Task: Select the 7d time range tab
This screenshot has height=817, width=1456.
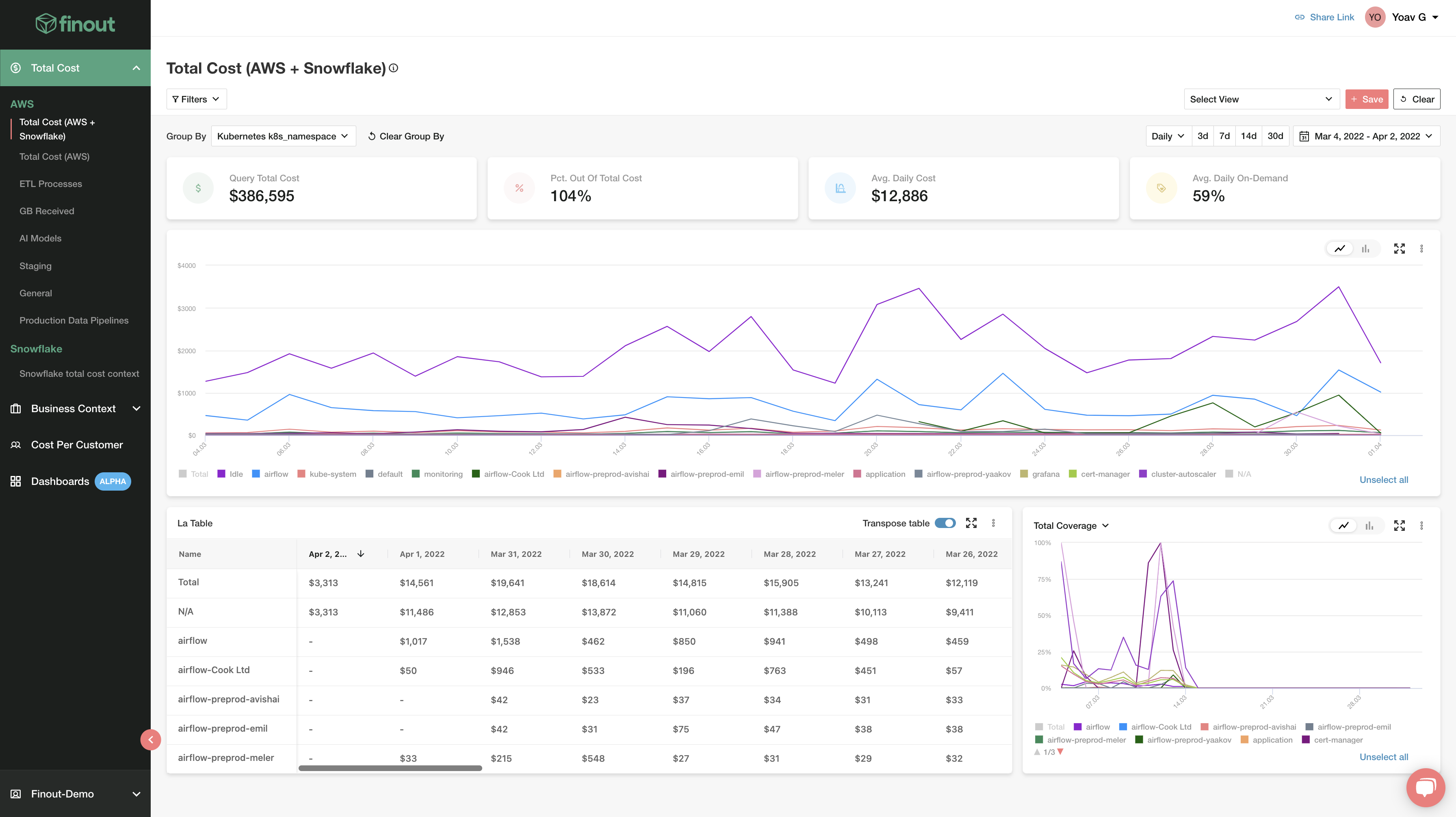Action: point(1224,136)
